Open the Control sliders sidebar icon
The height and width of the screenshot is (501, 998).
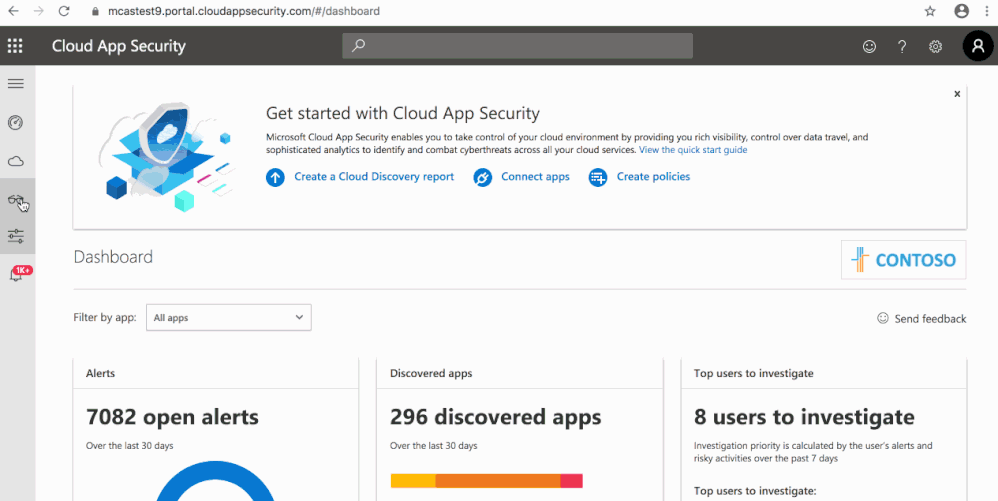[16, 236]
